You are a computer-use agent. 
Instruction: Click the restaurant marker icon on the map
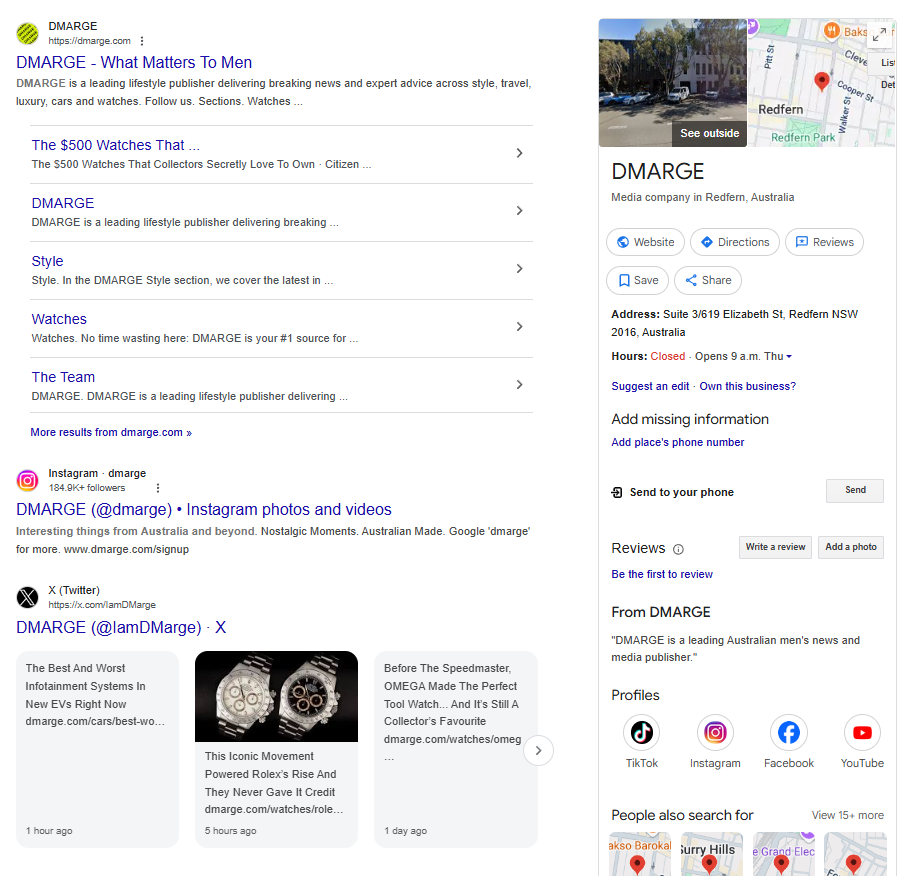pyautogui.click(x=832, y=30)
